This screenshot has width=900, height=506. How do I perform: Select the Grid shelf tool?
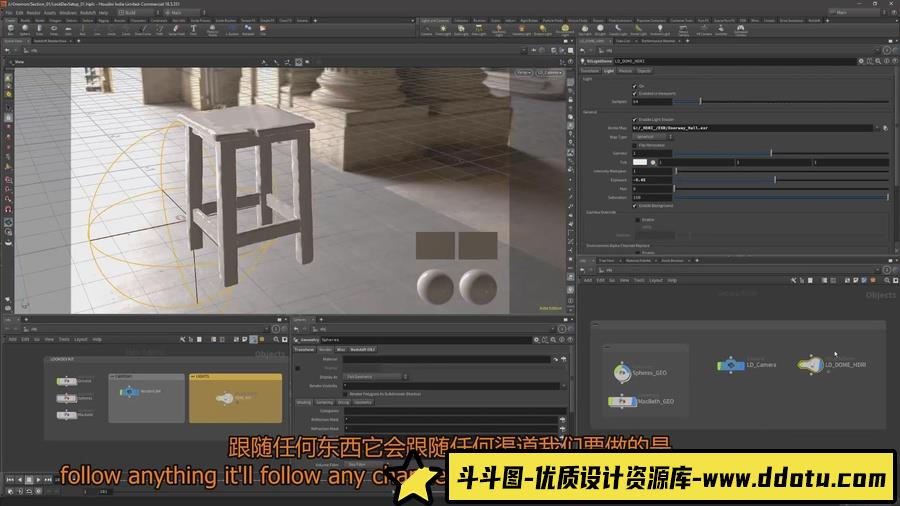point(68,28)
